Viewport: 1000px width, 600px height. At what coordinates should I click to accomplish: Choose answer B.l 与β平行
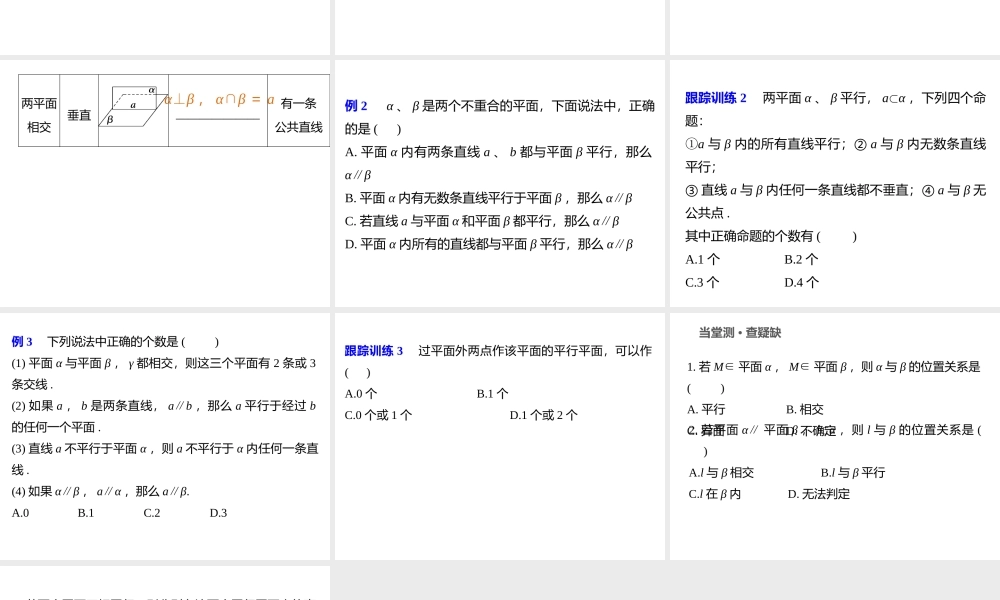853,472
